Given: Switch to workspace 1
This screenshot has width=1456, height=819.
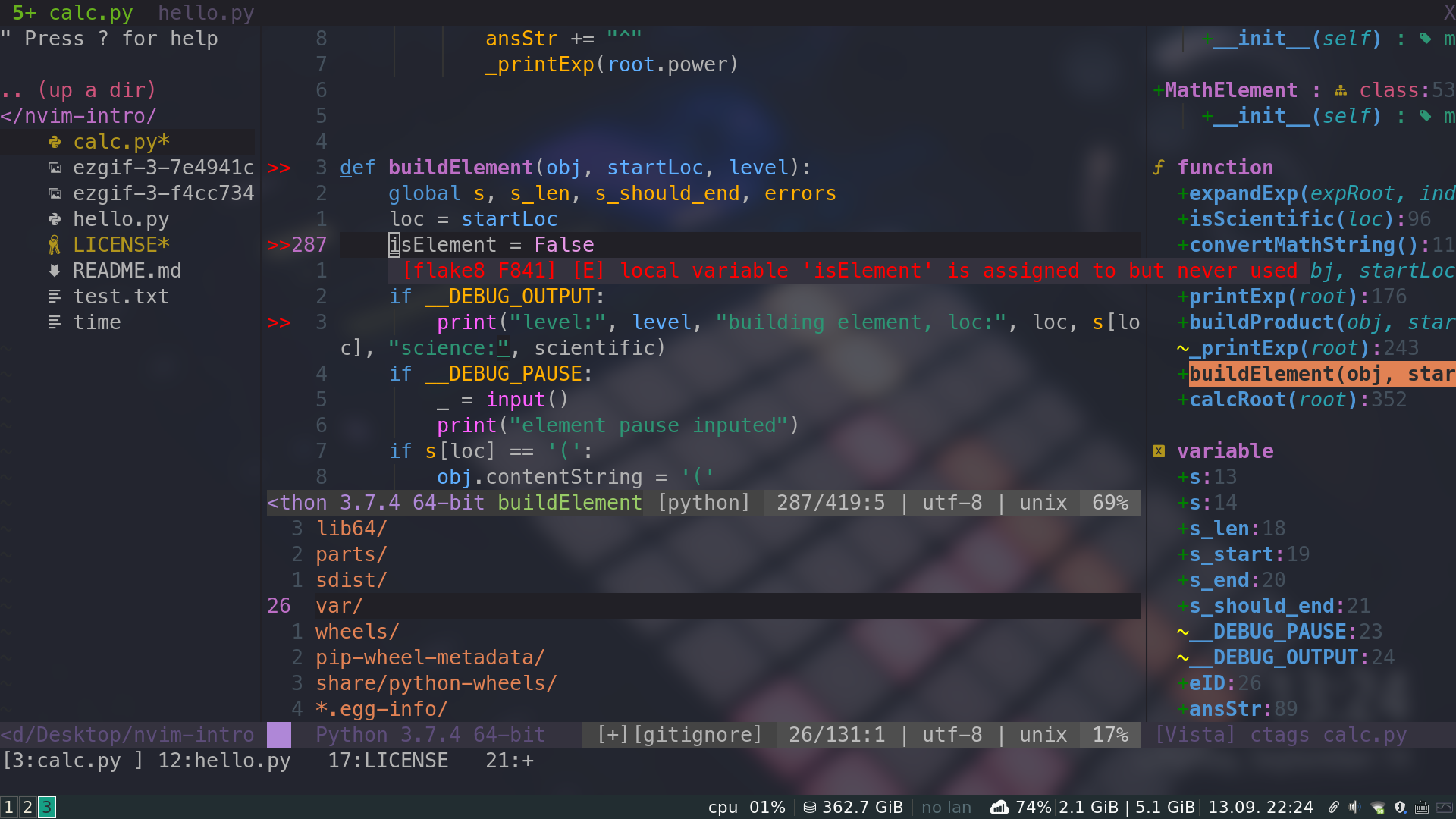Looking at the screenshot, I should click(x=8, y=807).
